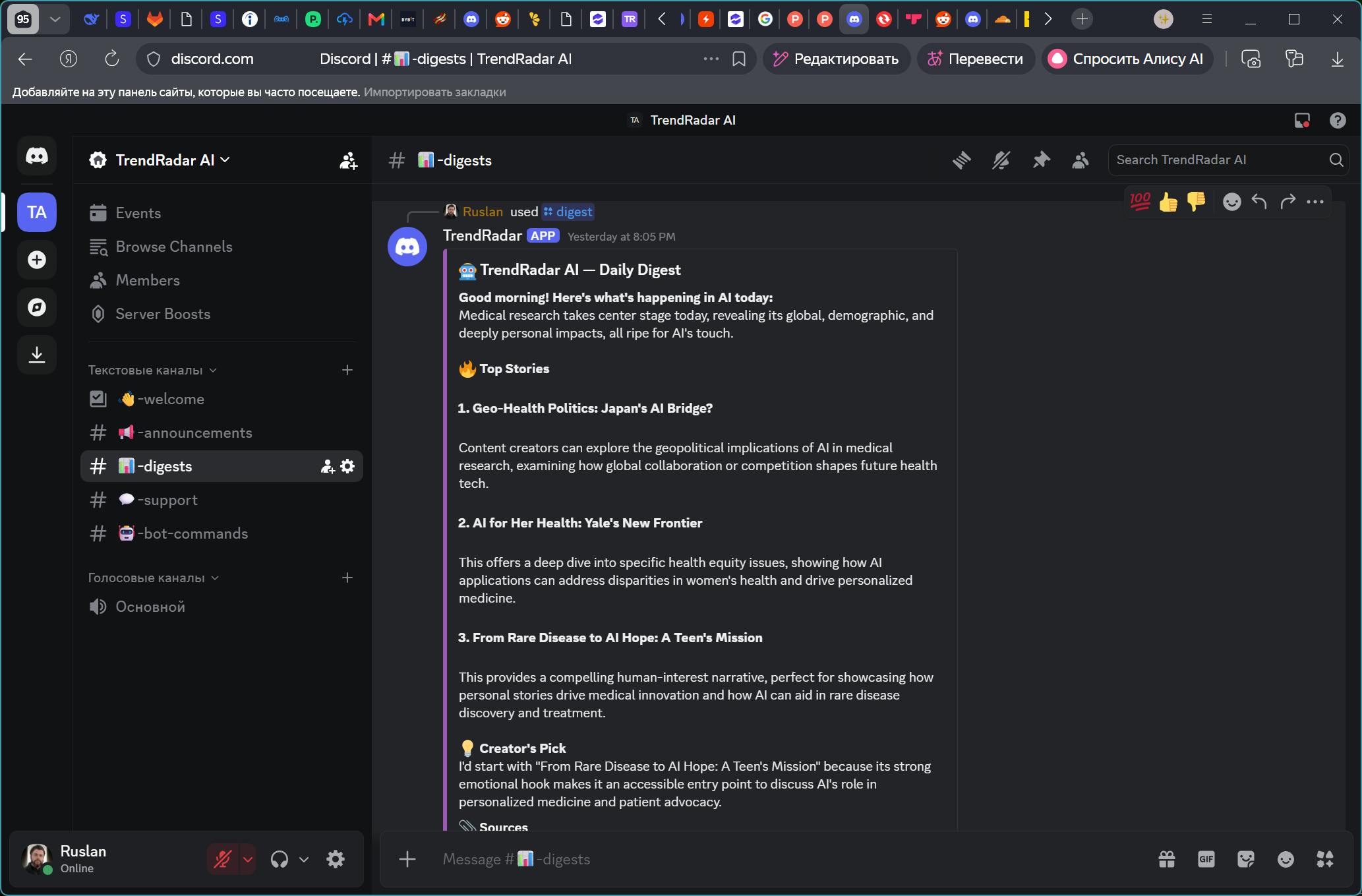Bookmark this page icon
1362x896 pixels.
click(x=739, y=59)
